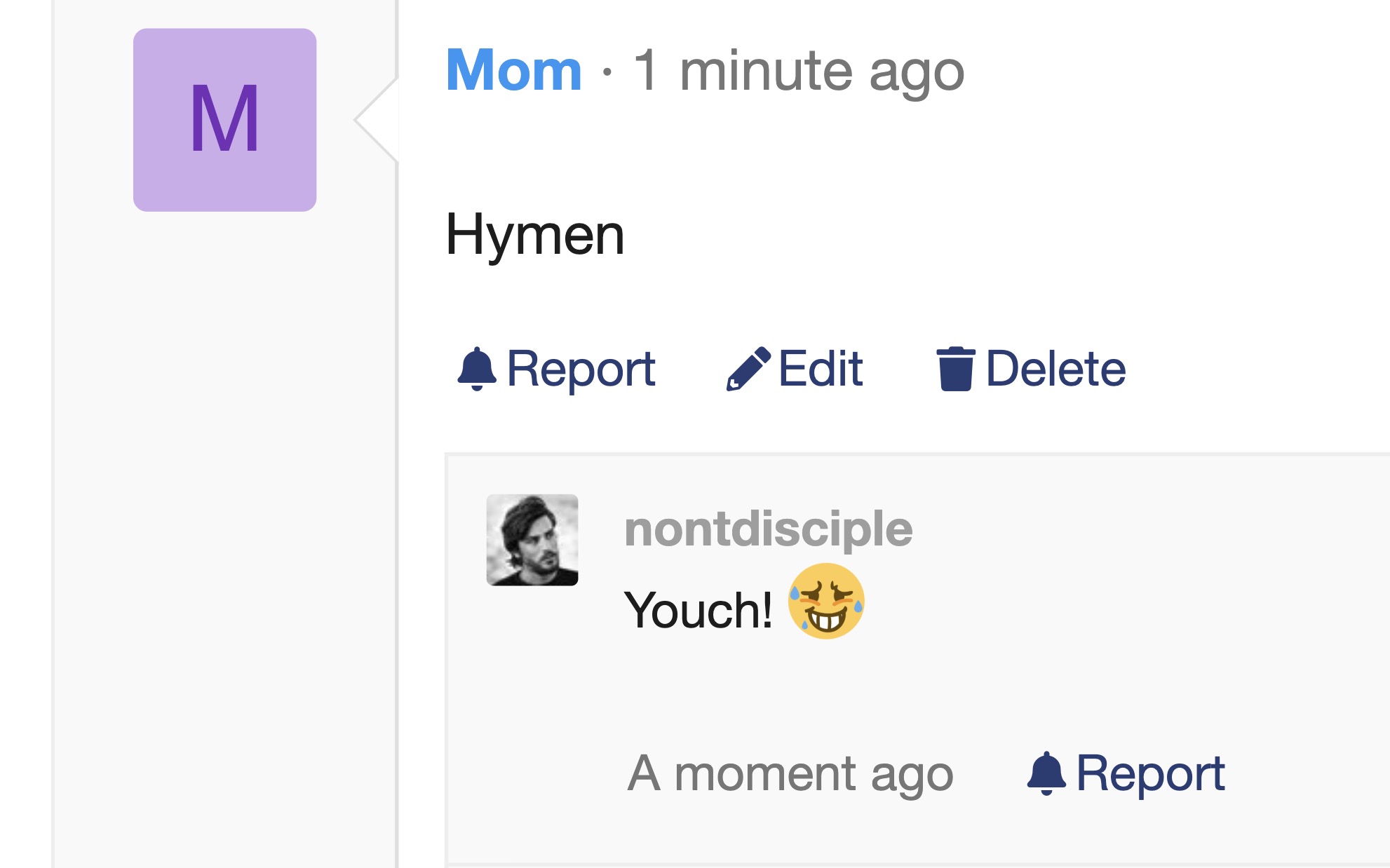The height and width of the screenshot is (868, 1390).
Task: Open nontdisciple's profile photo
Action: pyautogui.click(x=532, y=540)
